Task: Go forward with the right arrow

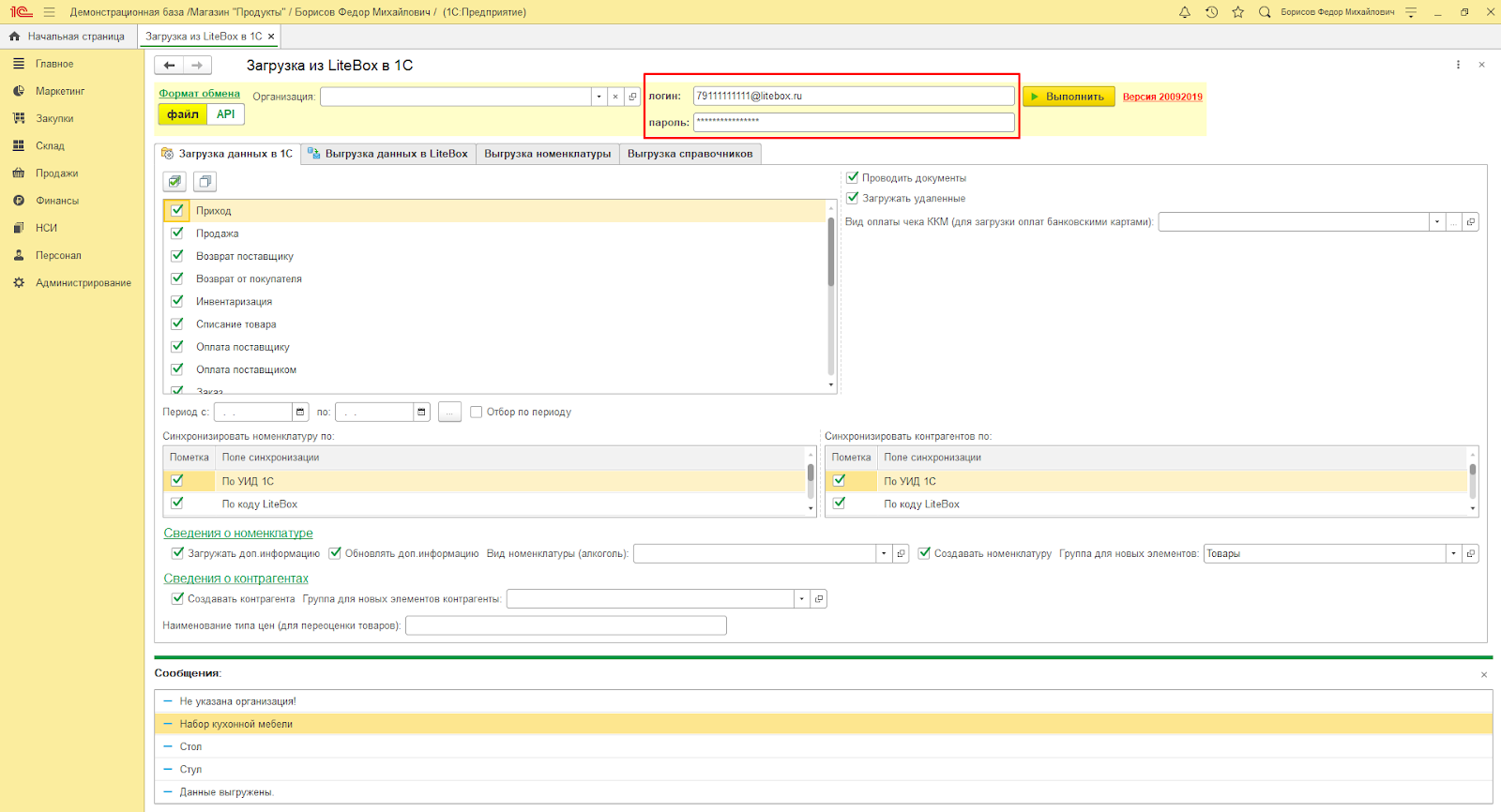Action: 197,66
